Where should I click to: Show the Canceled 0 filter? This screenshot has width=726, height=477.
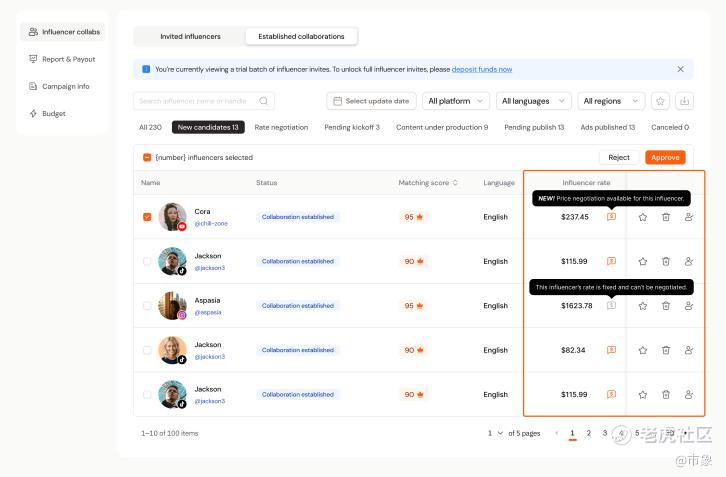(x=670, y=127)
